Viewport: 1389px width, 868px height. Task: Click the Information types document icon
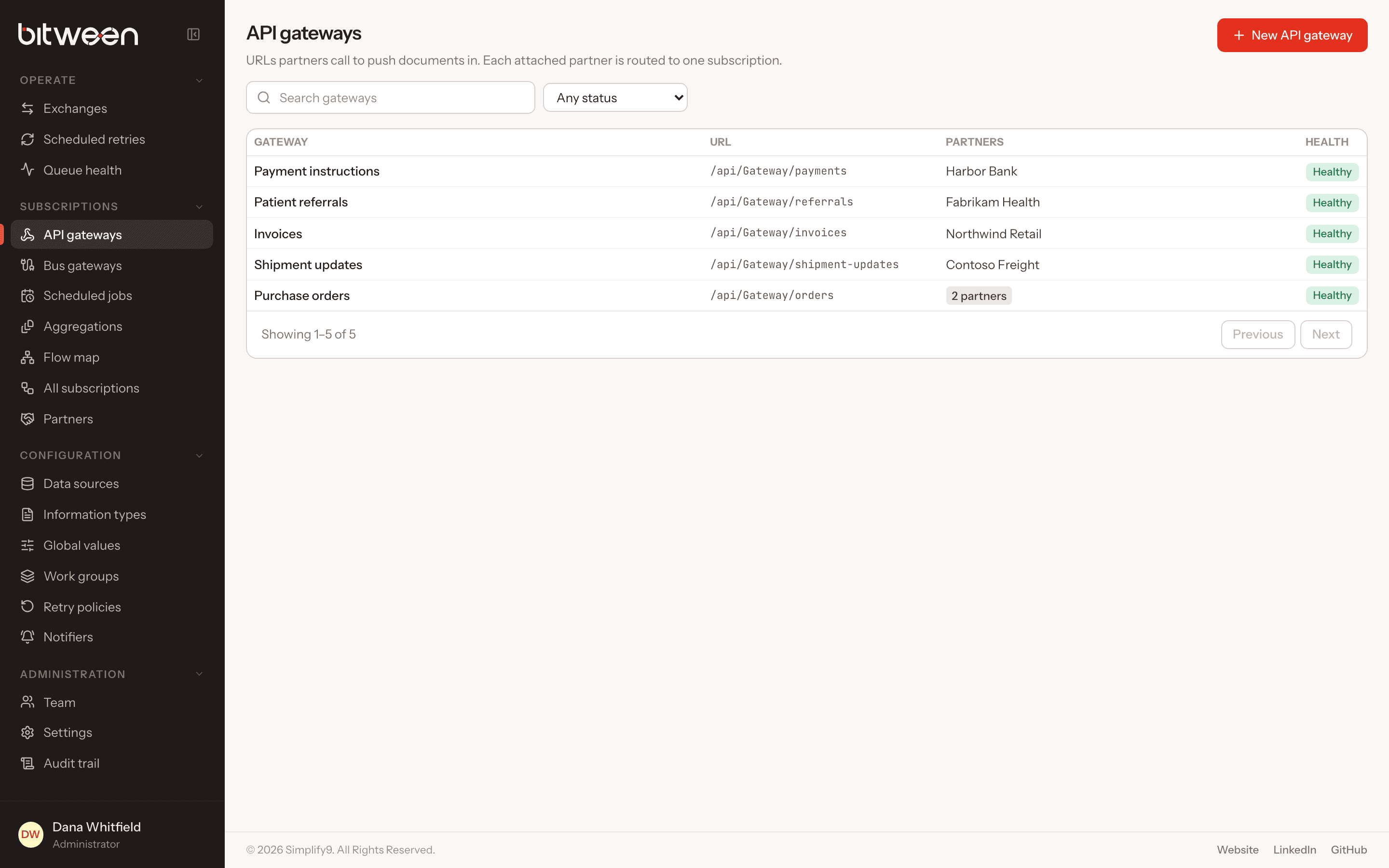pos(27,515)
